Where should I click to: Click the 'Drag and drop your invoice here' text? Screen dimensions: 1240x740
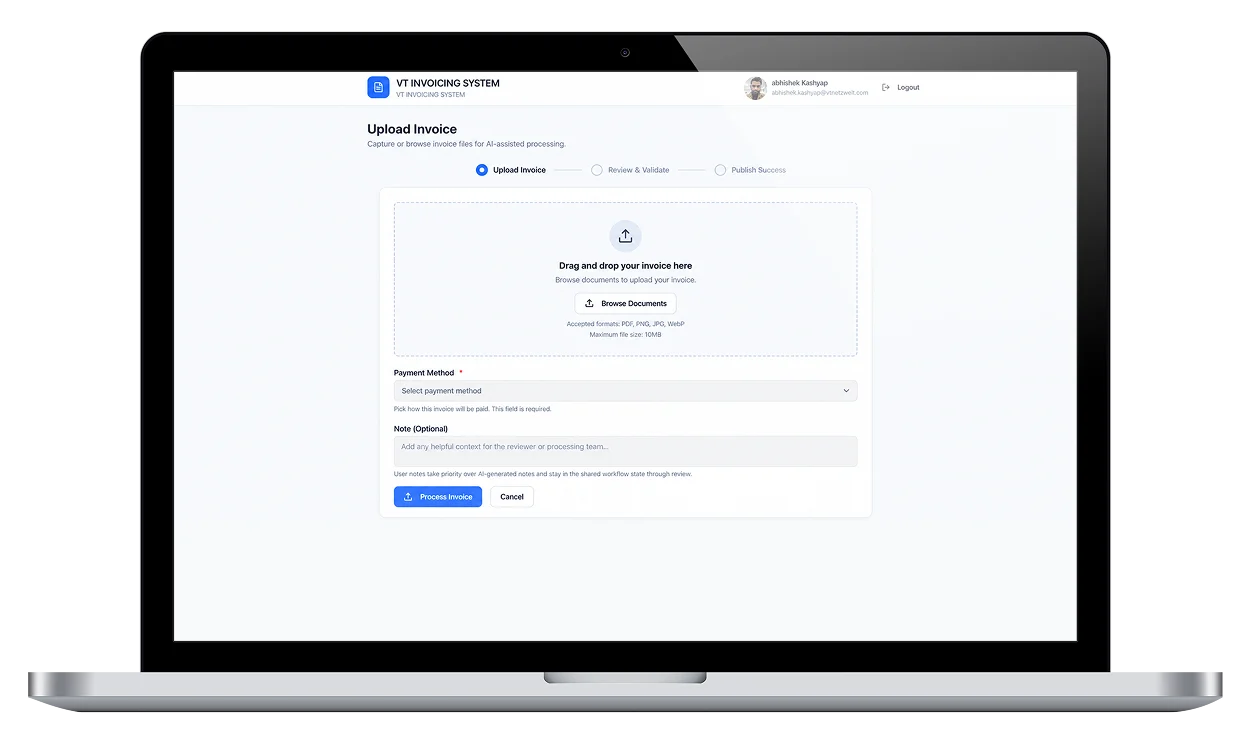[x=625, y=266]
